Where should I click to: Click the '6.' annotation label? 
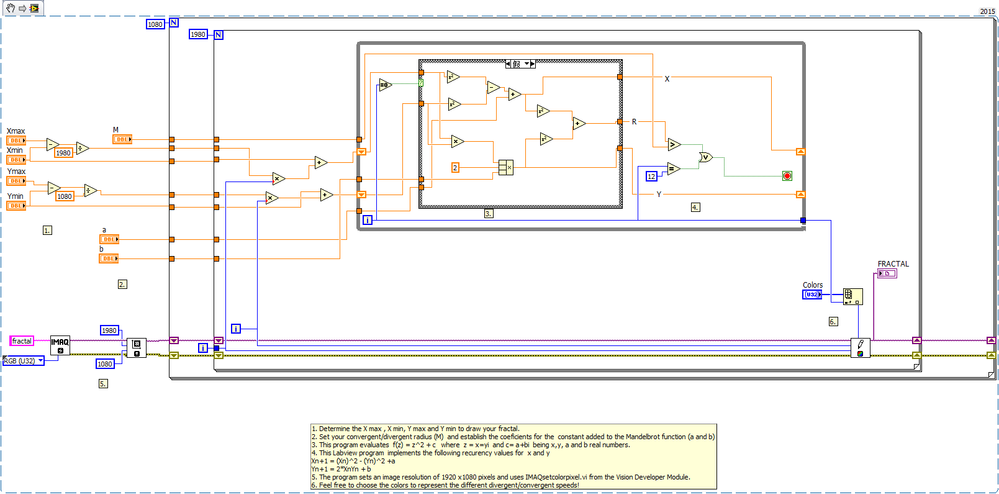833,322
